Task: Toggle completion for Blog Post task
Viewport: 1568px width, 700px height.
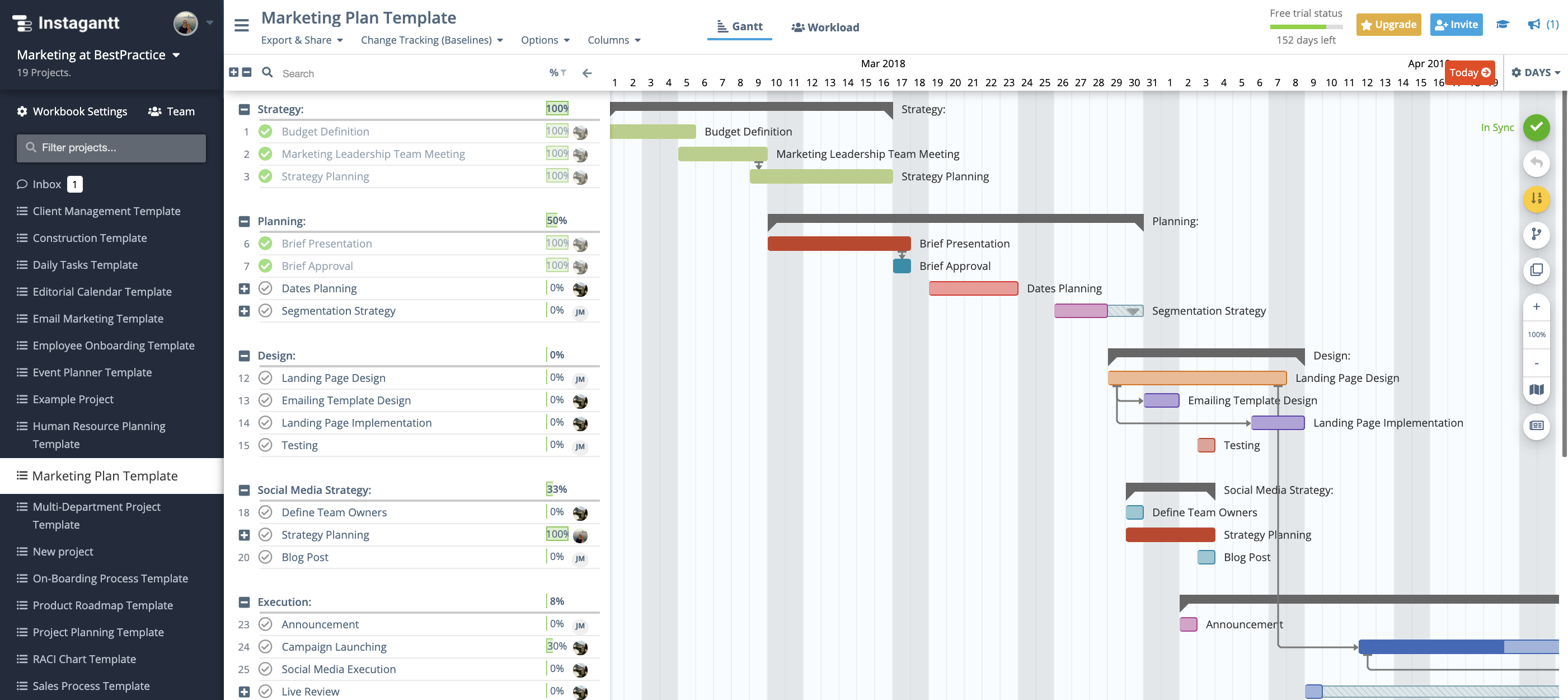Action: (265, 557)
